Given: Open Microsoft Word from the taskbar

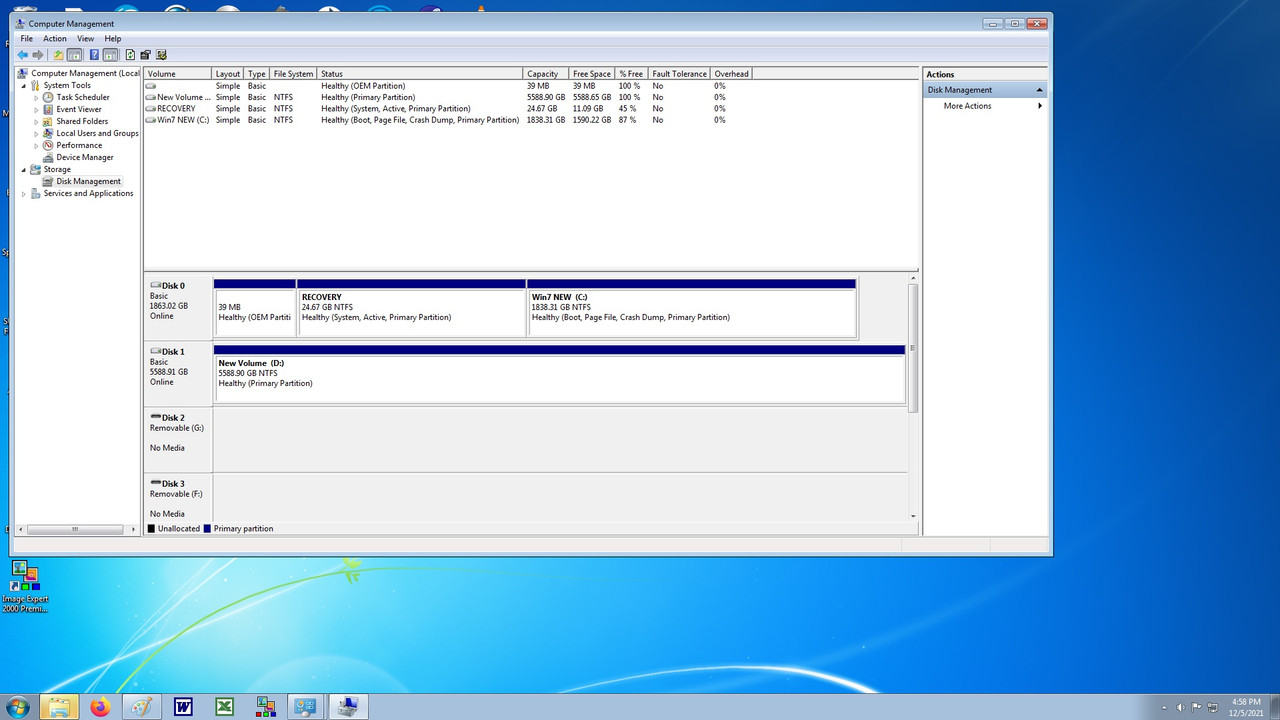Looking at the screenshot, I should (183, 707).
